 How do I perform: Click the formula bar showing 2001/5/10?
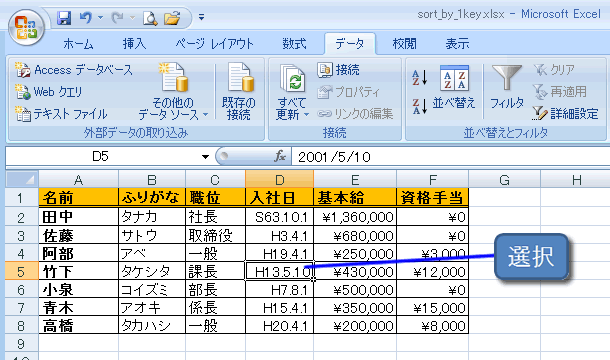tap(450, 157)
